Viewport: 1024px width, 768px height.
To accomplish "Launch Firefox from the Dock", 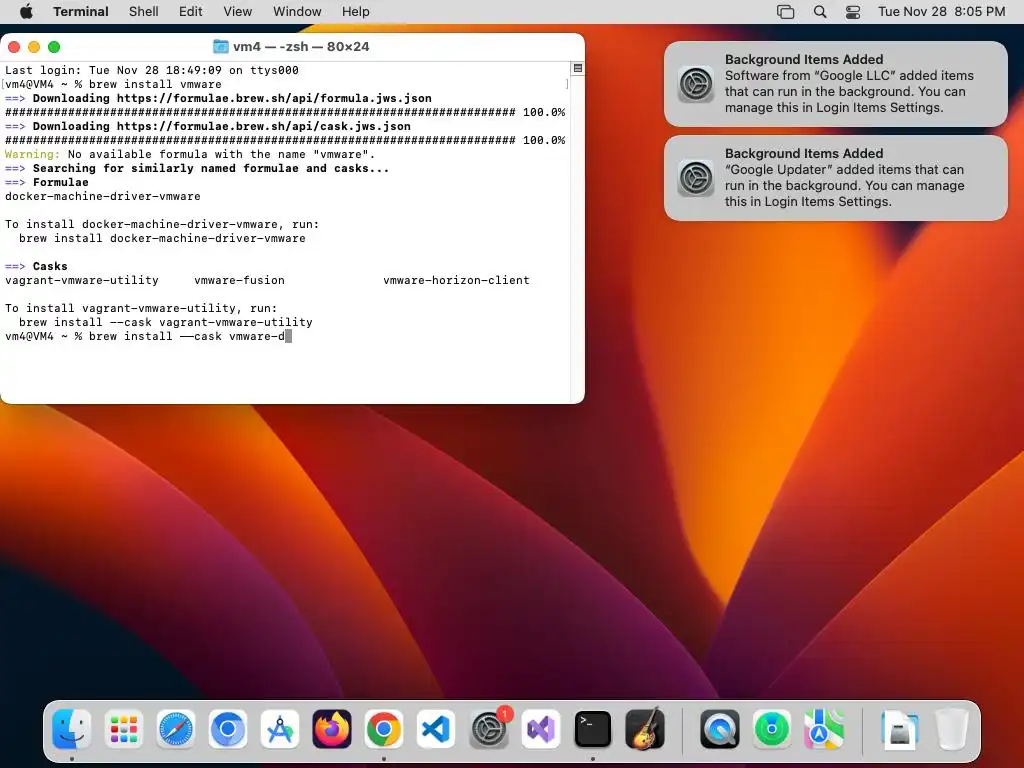I will coord(332,729).
